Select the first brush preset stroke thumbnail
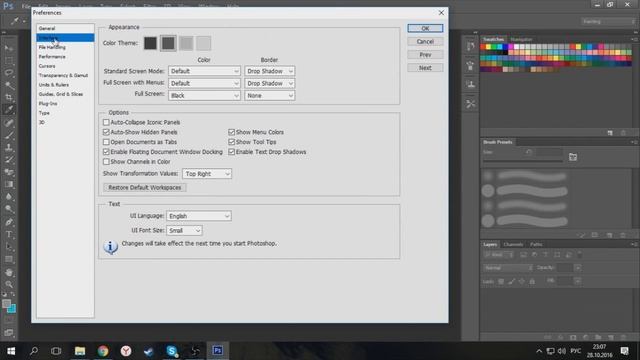The image size is (640, 360). (x=532, y=176)
